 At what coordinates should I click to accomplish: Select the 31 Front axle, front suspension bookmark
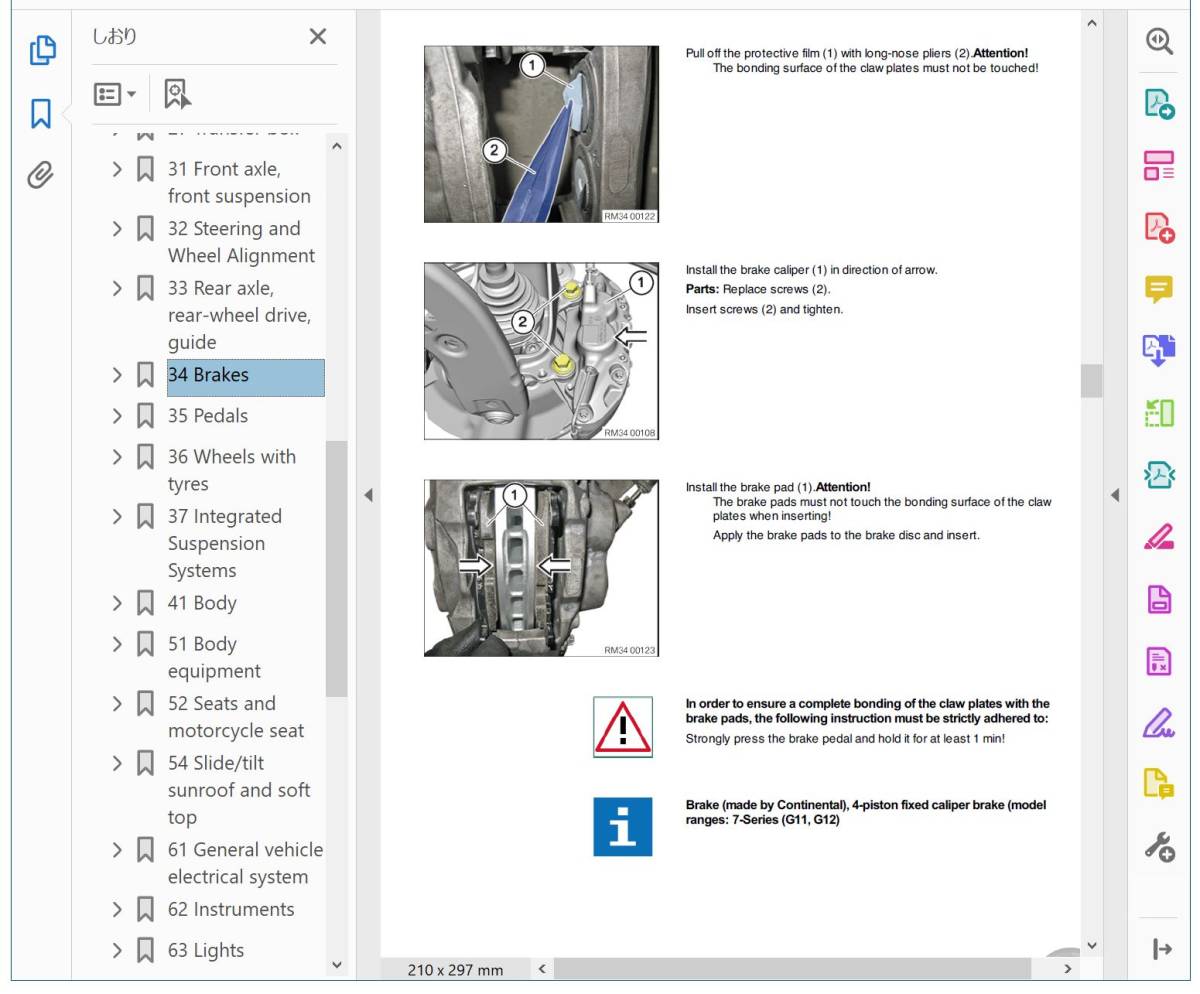tap(239, 183)
